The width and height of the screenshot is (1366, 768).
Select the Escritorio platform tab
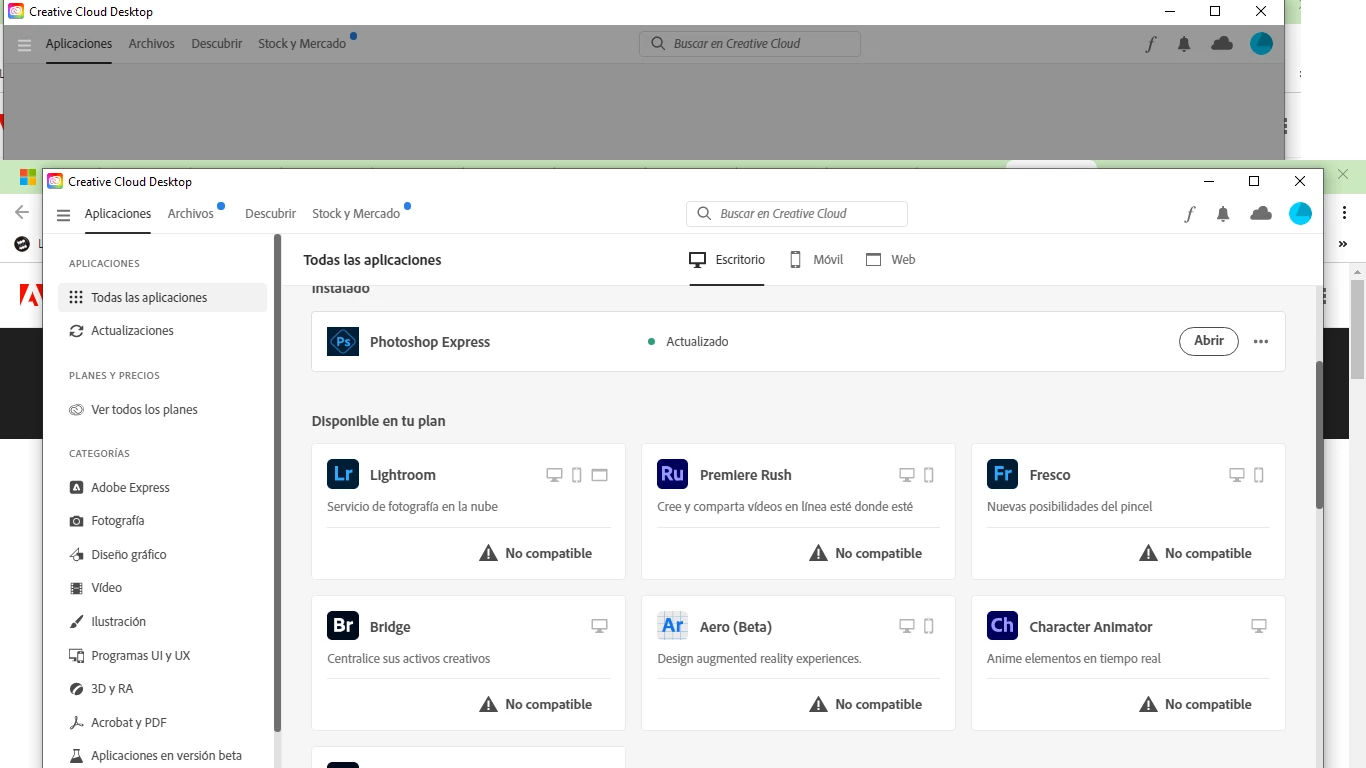click(x=727, y=260)
